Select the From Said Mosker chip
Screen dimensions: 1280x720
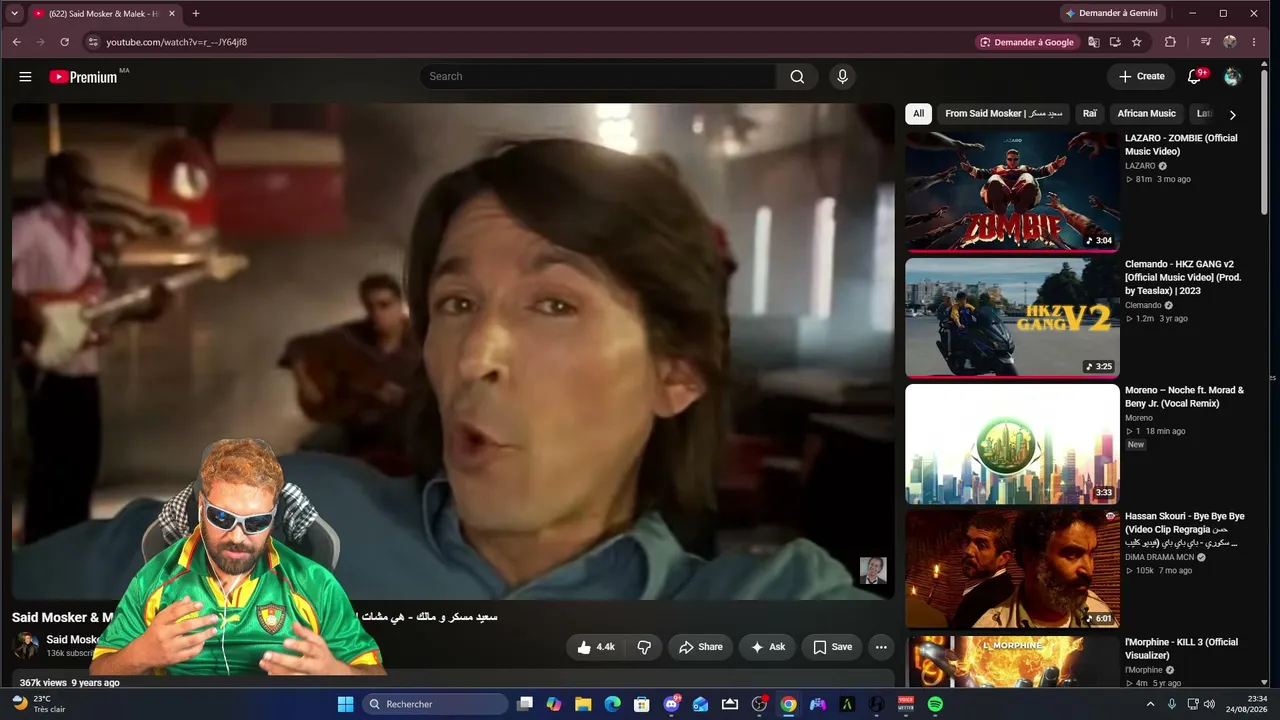tap(1004, 114)
